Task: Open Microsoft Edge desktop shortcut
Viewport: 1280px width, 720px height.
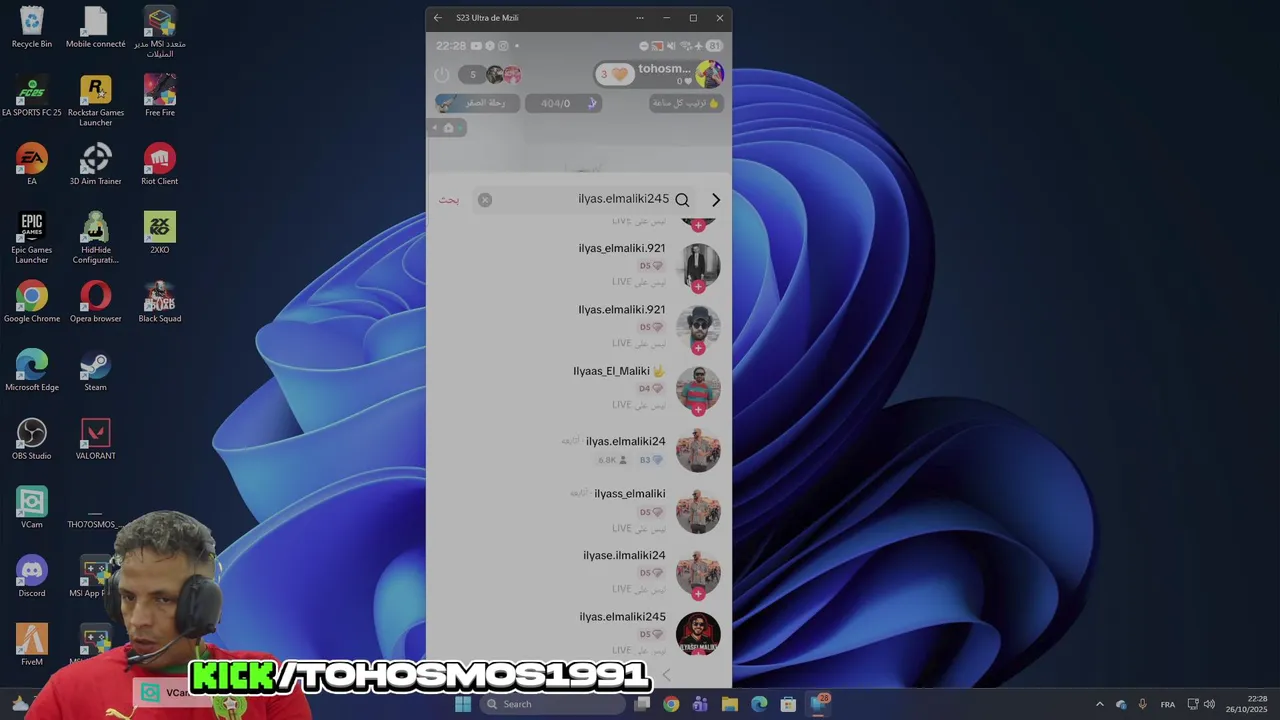Action: [x=32, y=370]
